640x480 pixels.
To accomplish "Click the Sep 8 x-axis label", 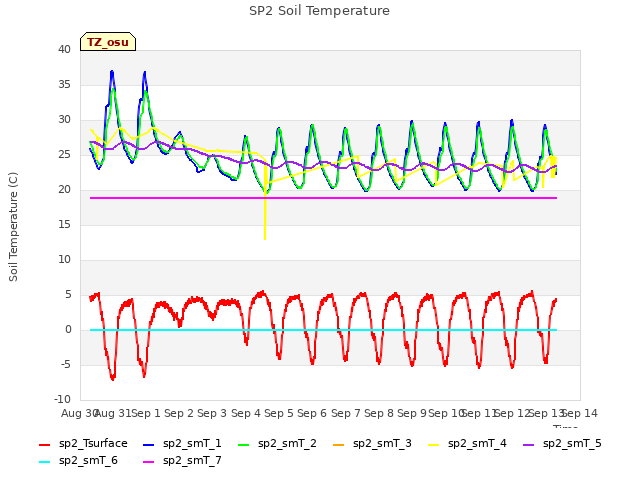I will pyautogui.click(x=379, y=413).
